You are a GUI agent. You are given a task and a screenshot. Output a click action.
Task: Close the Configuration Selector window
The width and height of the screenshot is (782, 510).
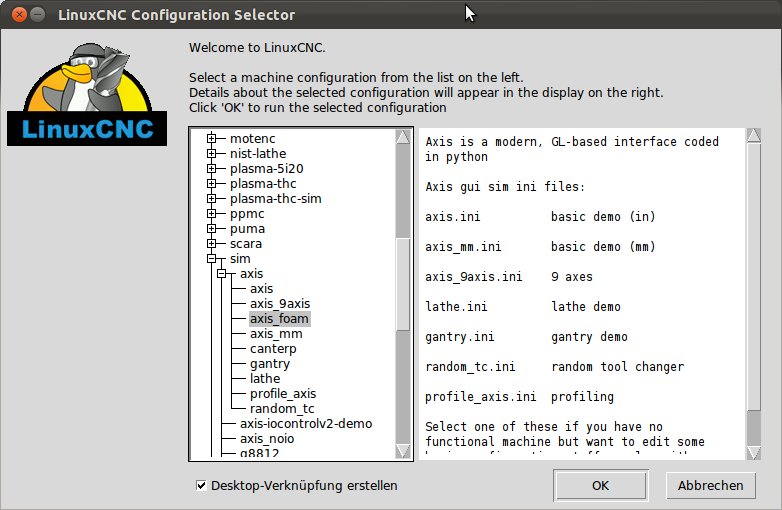pos(19,14)
